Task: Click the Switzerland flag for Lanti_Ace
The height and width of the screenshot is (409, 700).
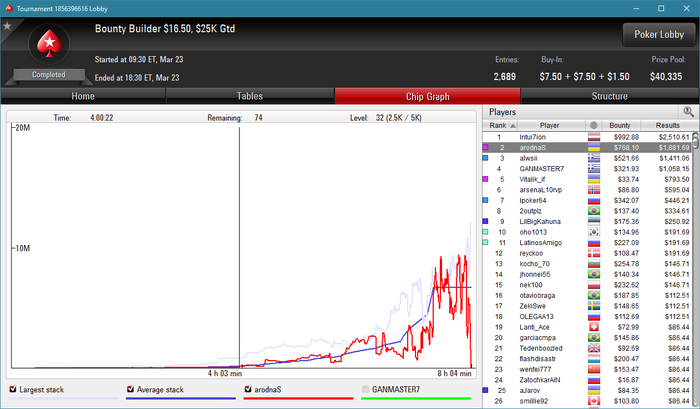Action: (594, 327)
